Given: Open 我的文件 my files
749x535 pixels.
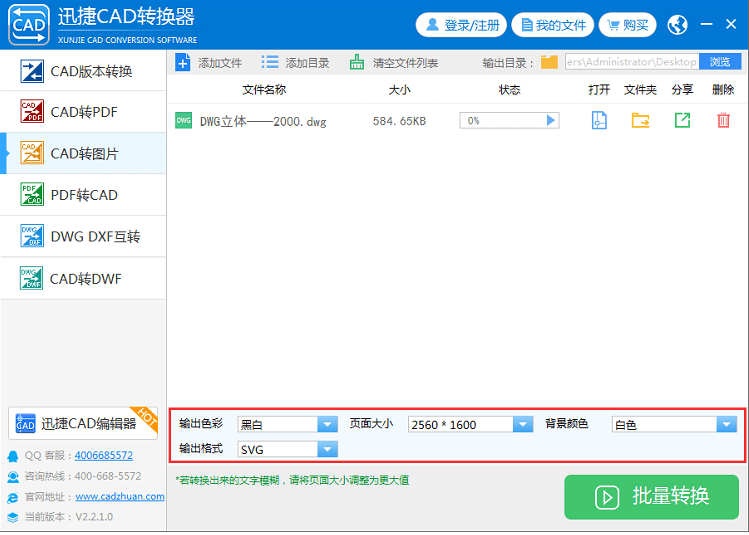Looking at the screenshot, I should [x=553, y=25].
